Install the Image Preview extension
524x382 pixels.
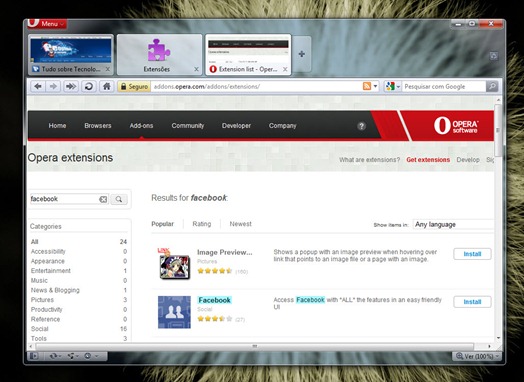[472, 254]
